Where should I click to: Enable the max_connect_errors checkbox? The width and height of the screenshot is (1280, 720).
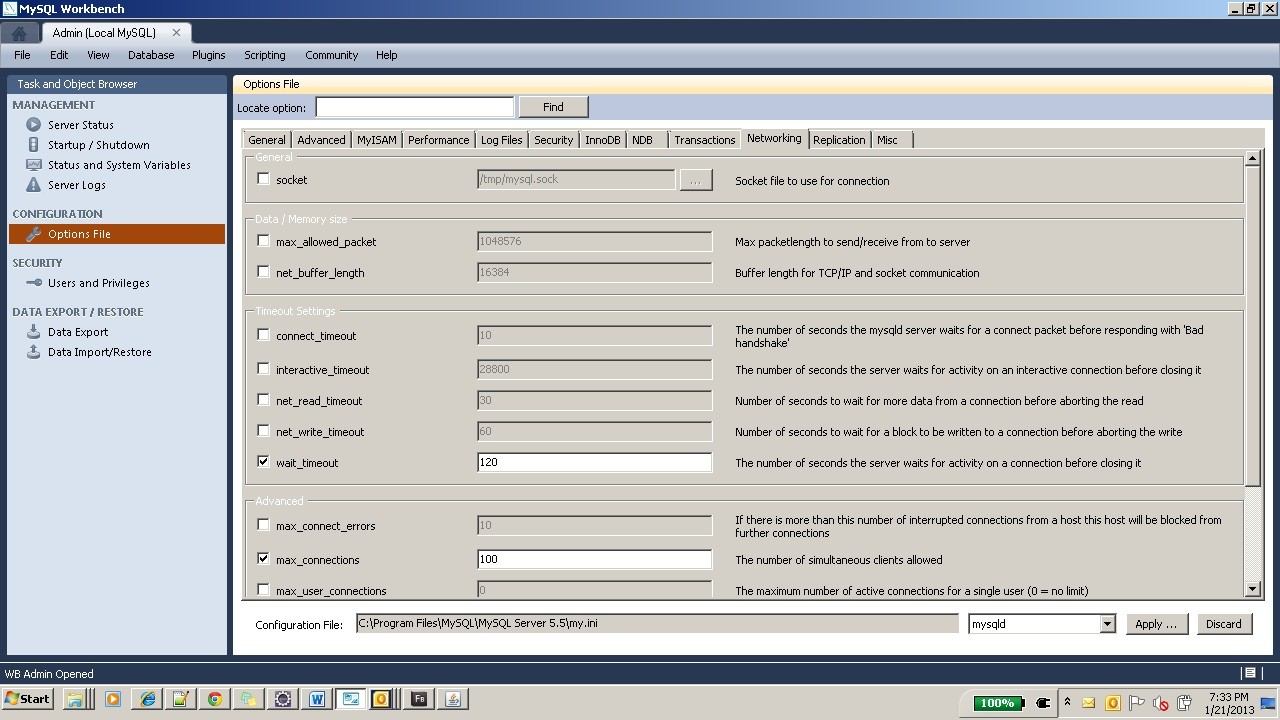coord(263,525)
